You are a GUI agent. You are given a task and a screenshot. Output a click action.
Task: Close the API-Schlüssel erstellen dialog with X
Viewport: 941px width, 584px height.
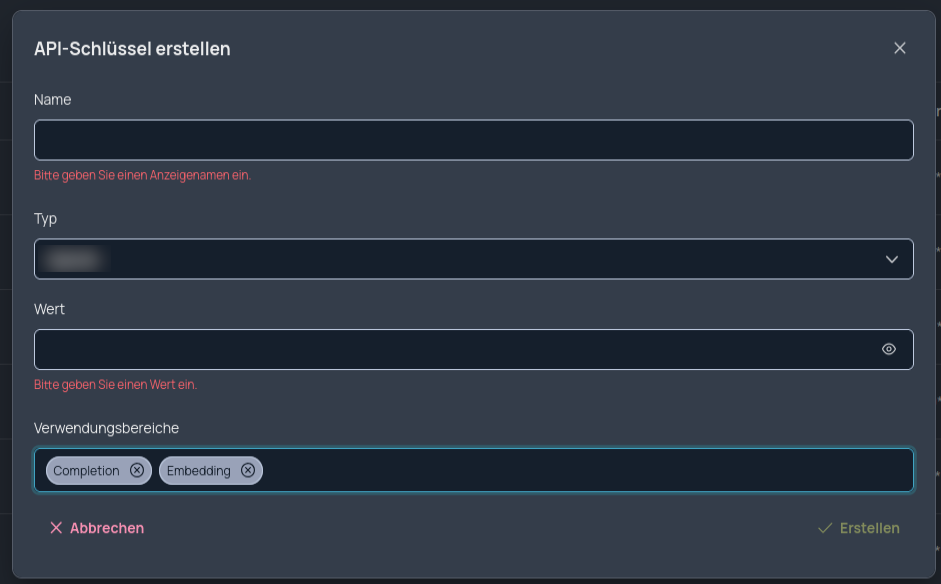click(899, 48)
